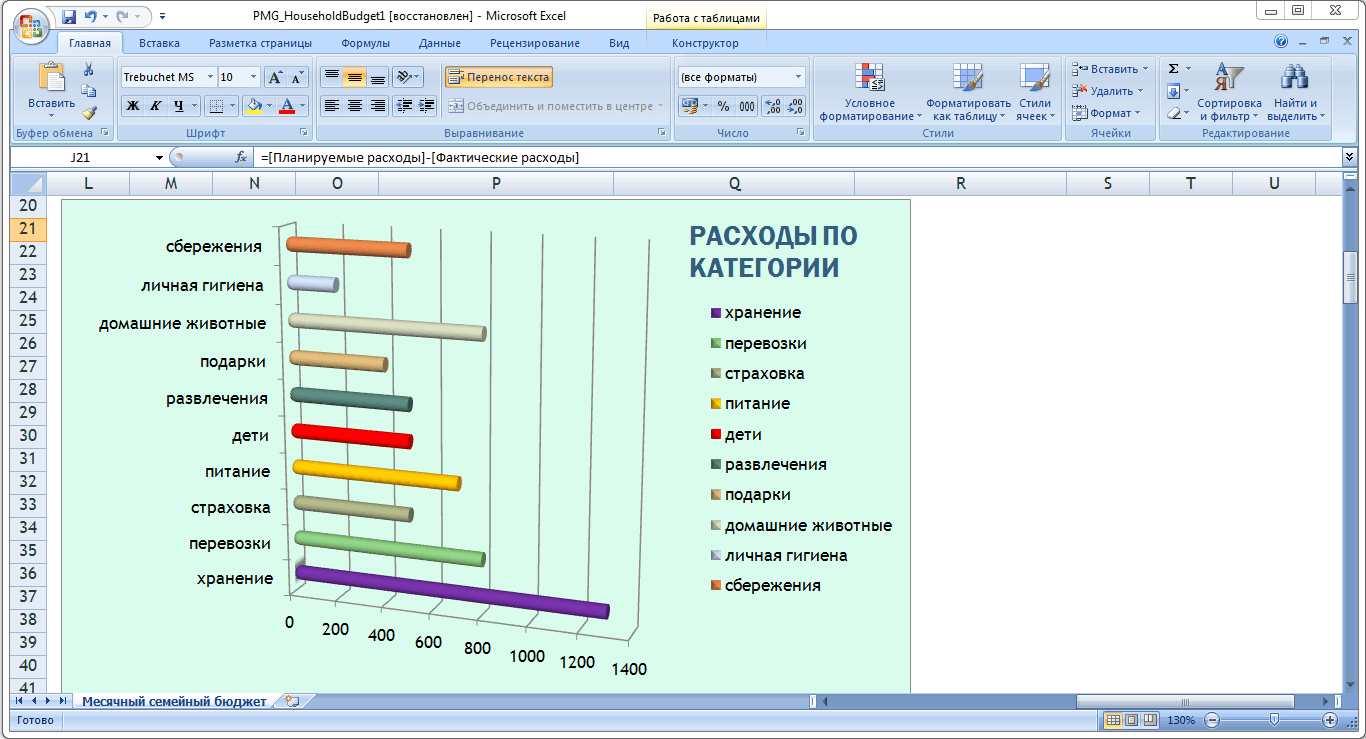Click the Удалить button in Ячейки group
1366x739 pixels.
point(1105,91)
